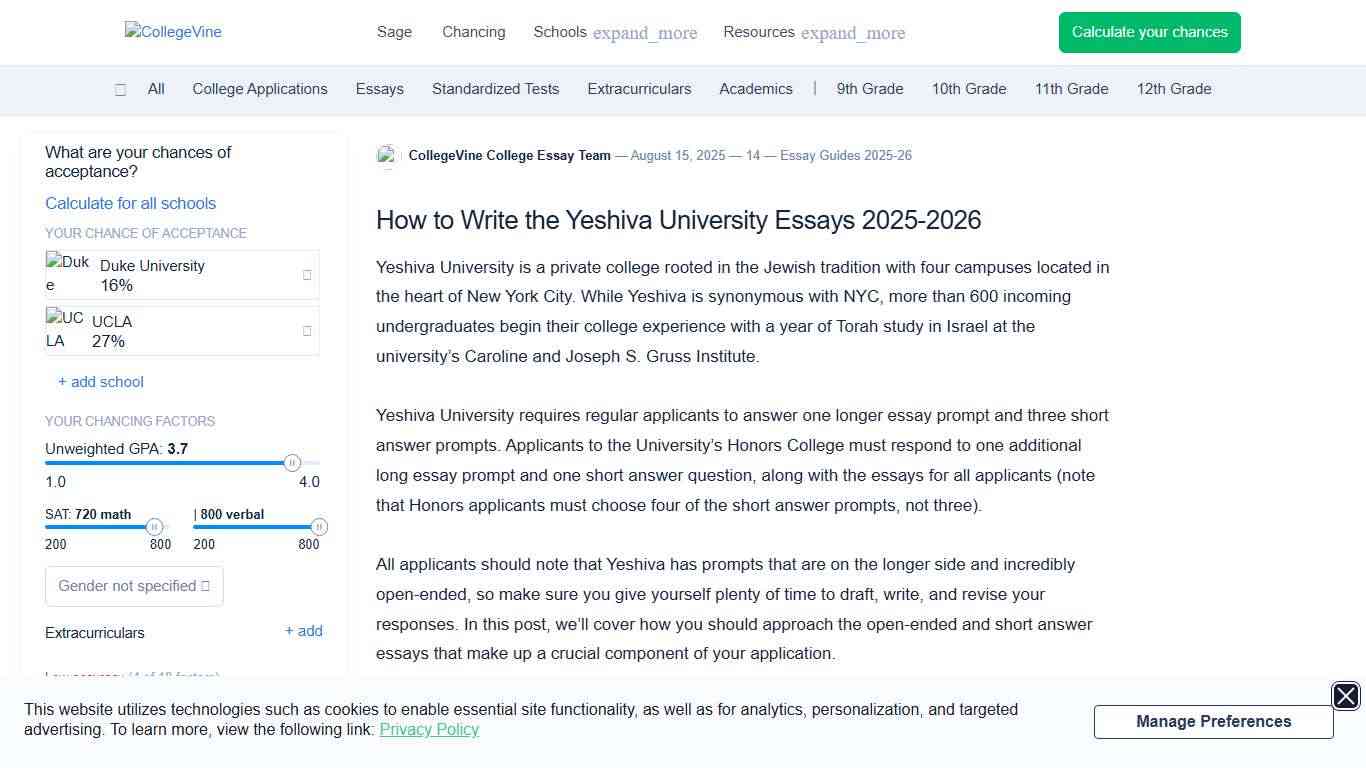Open the Sage menu item
Image resolution: width=1366 pixels, height=768 pixels.
pyautogui.click(x=394, y=32)
